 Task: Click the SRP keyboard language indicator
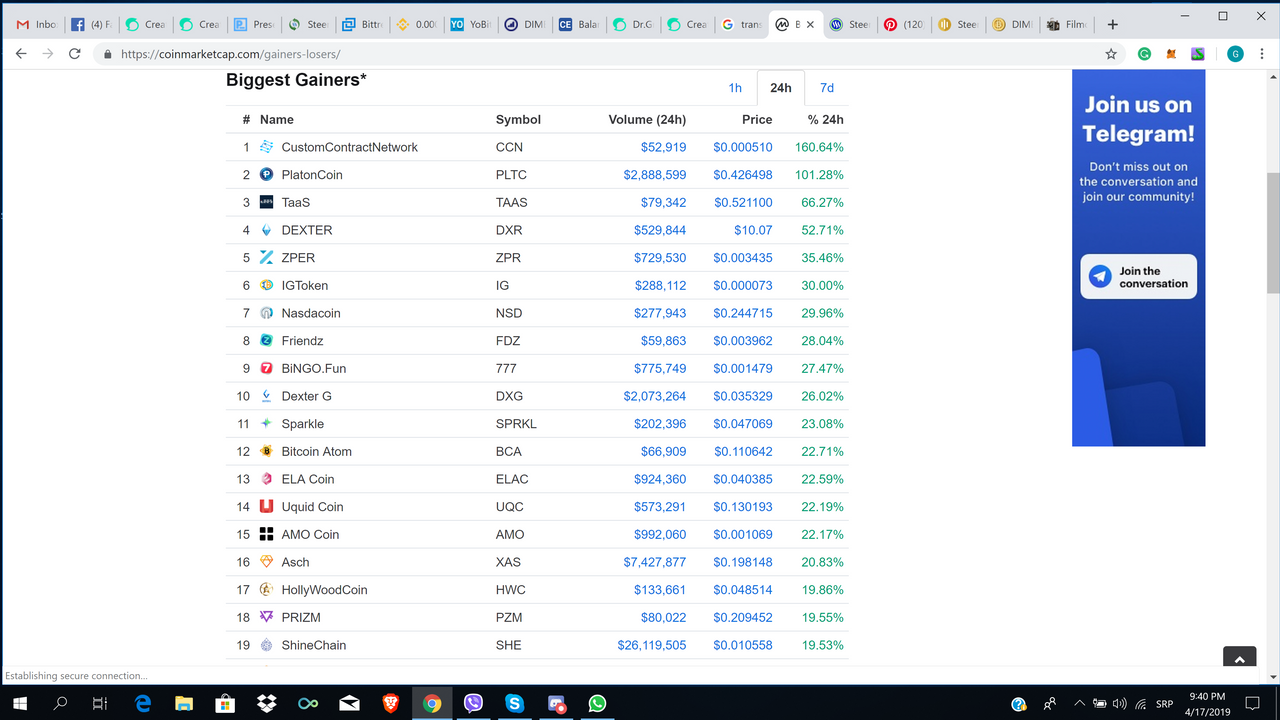(1164, 704)
